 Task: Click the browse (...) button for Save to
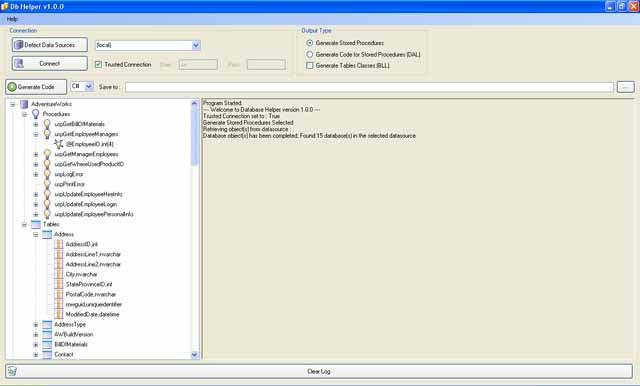click(625, 87)
